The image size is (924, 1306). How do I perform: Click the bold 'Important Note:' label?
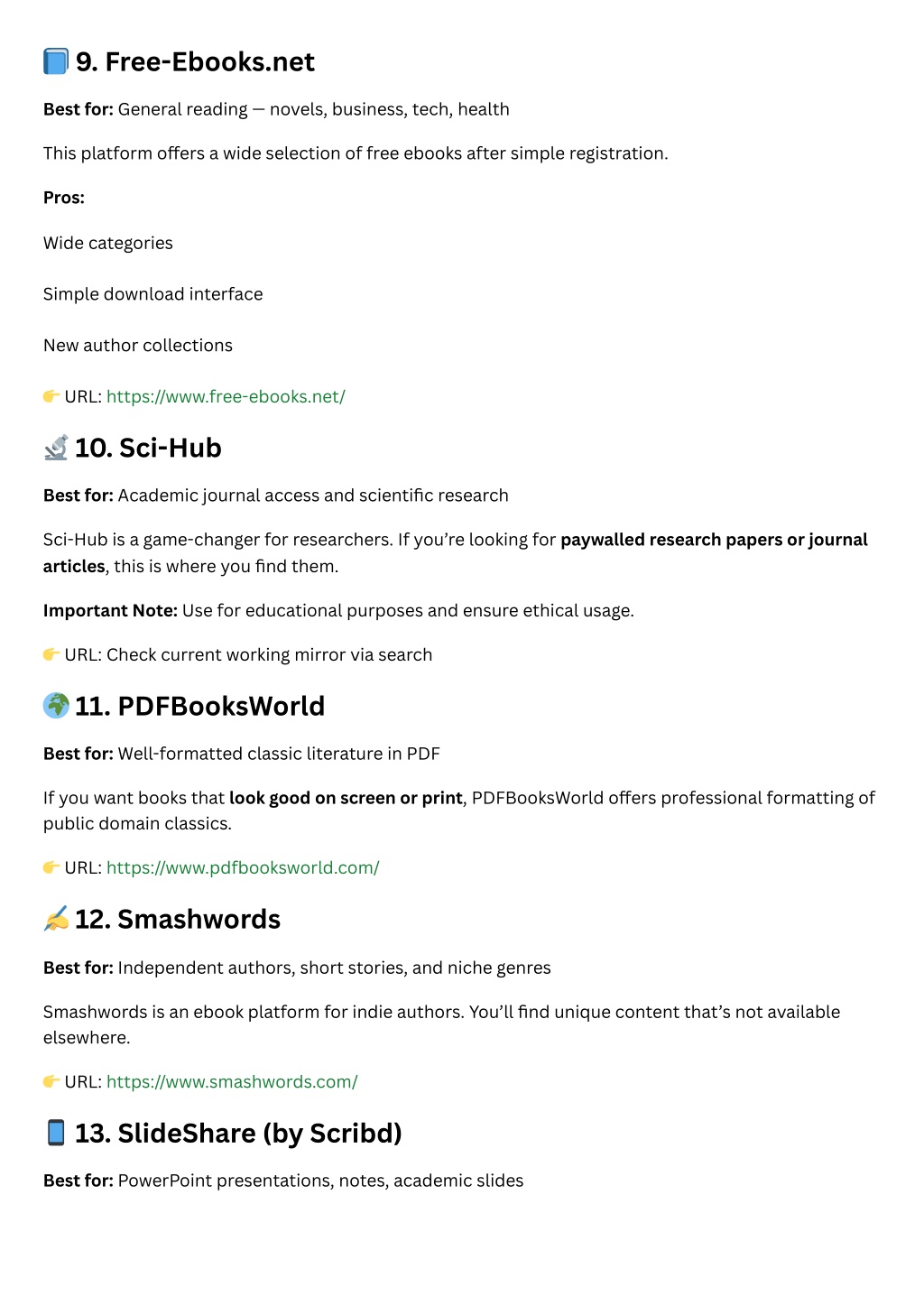coord(110,610)
